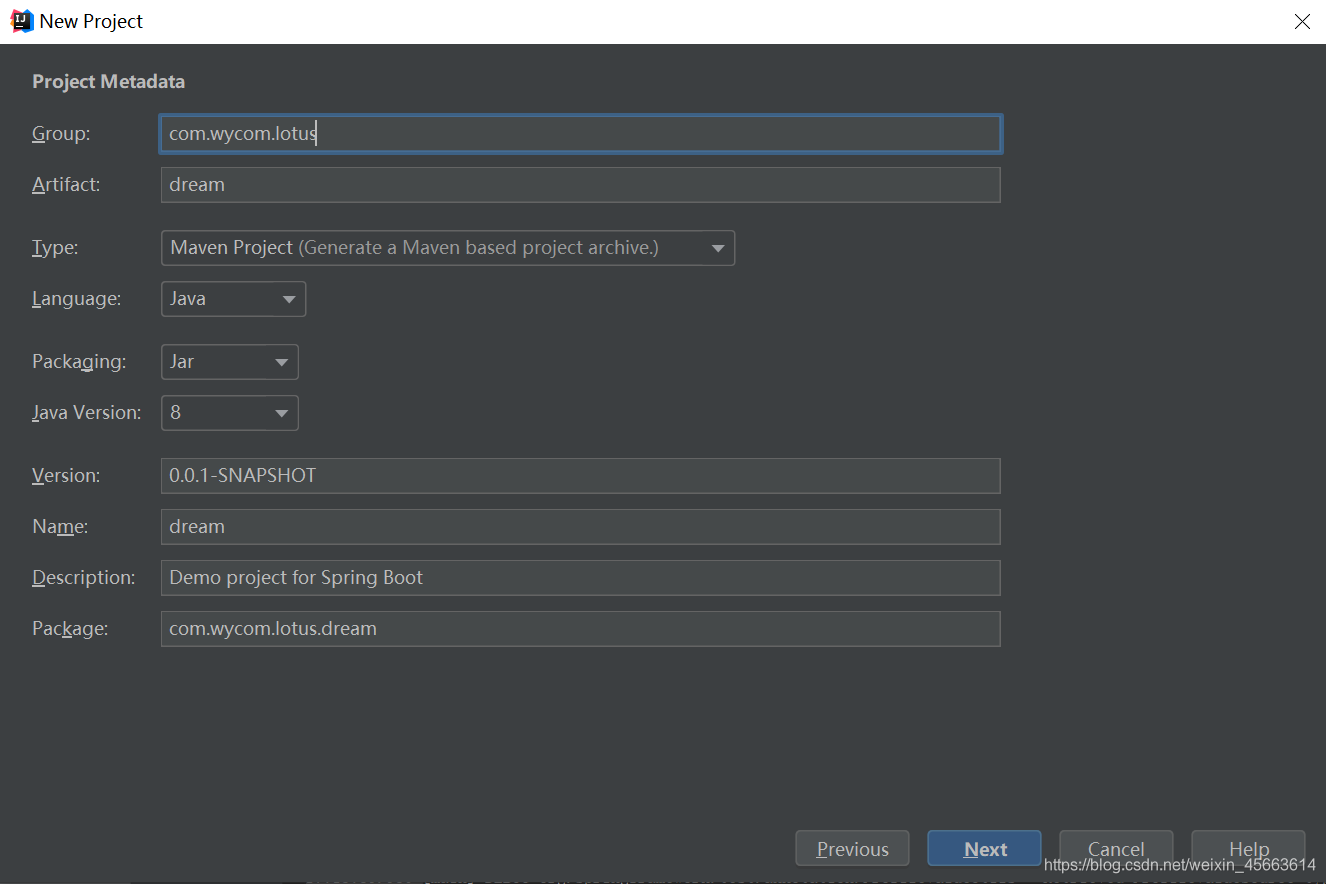The width and height of the screenshot is (1326, 884).
Task: Proceed with the Next button
Action: pyautogui.click(x=984, y=849)
